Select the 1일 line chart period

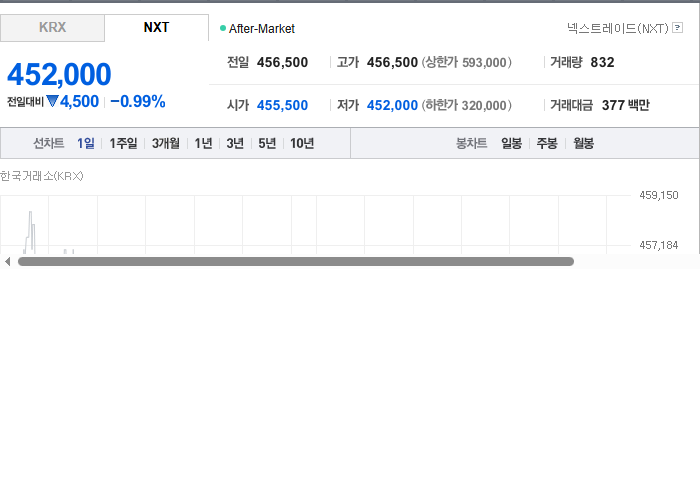pos(86,143)
